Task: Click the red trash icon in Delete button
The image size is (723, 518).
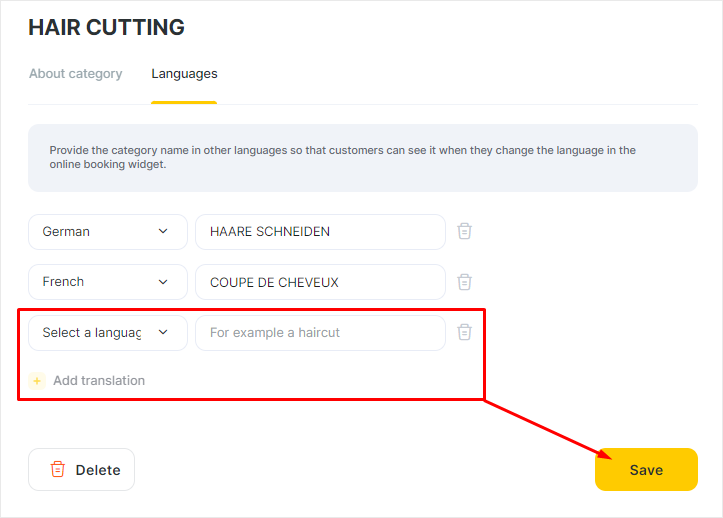Action: click(58, 469)
